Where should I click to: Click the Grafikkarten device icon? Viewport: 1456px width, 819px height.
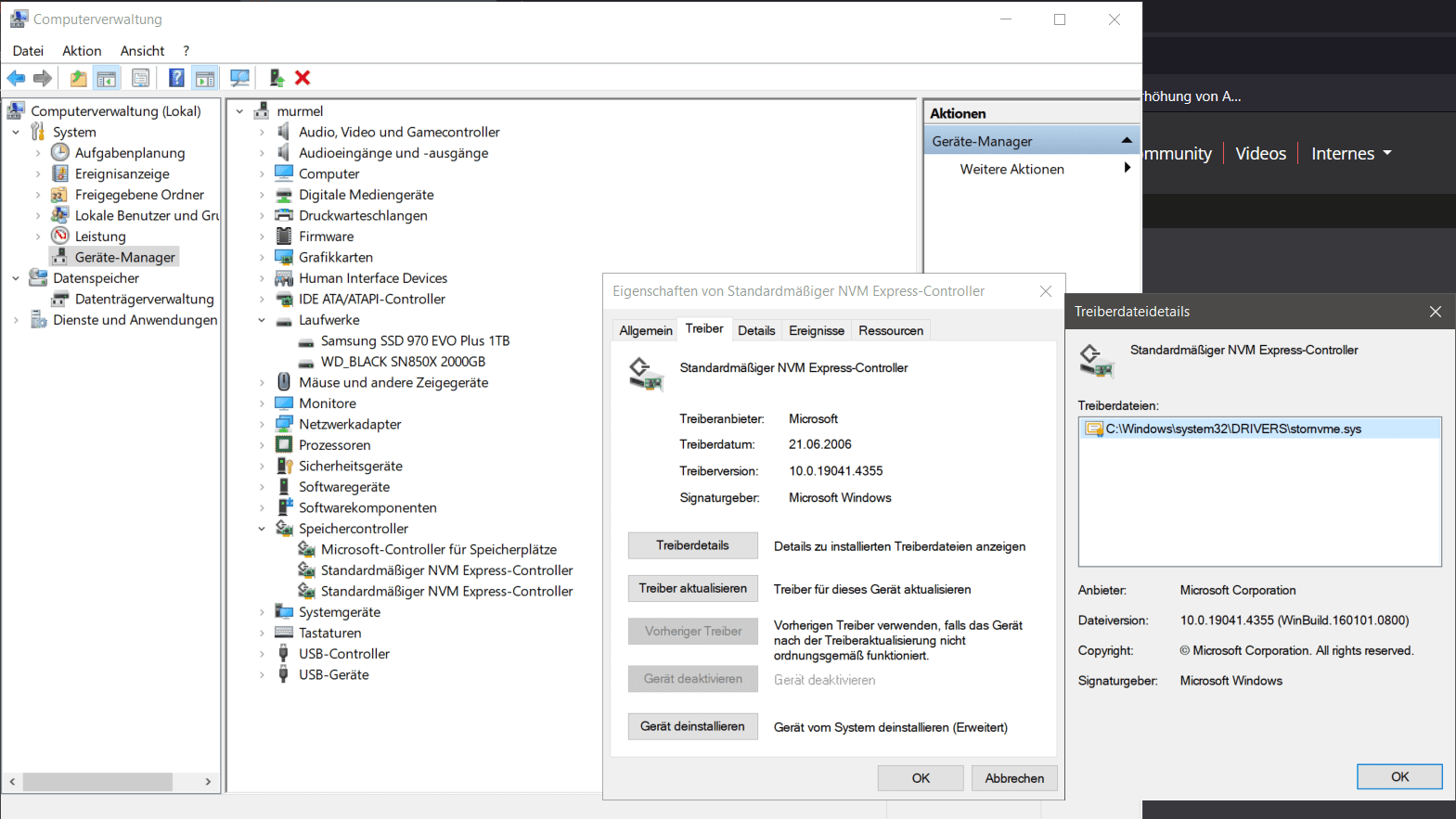click(x=284, y=257)
